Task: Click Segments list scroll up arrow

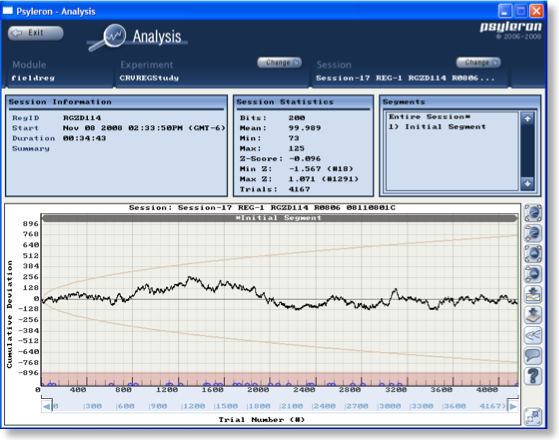Action: click(527, 118)
